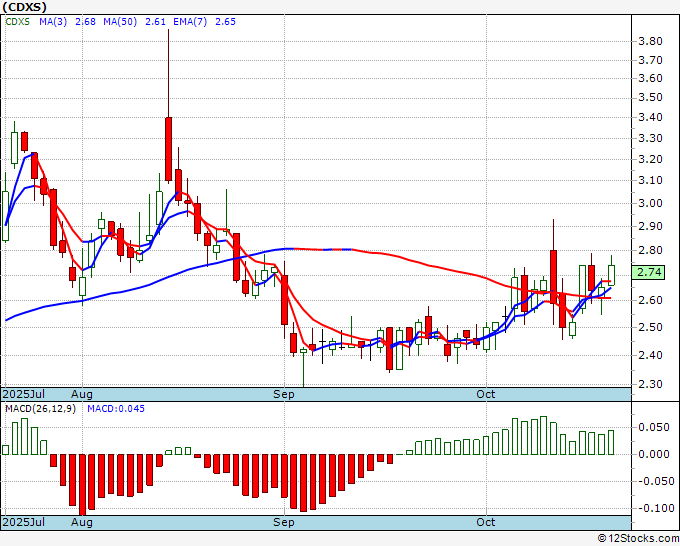Click the MACD(26,12,9) indicator label
The width and height of the screenshot is (680, 546).
[40, 409]
